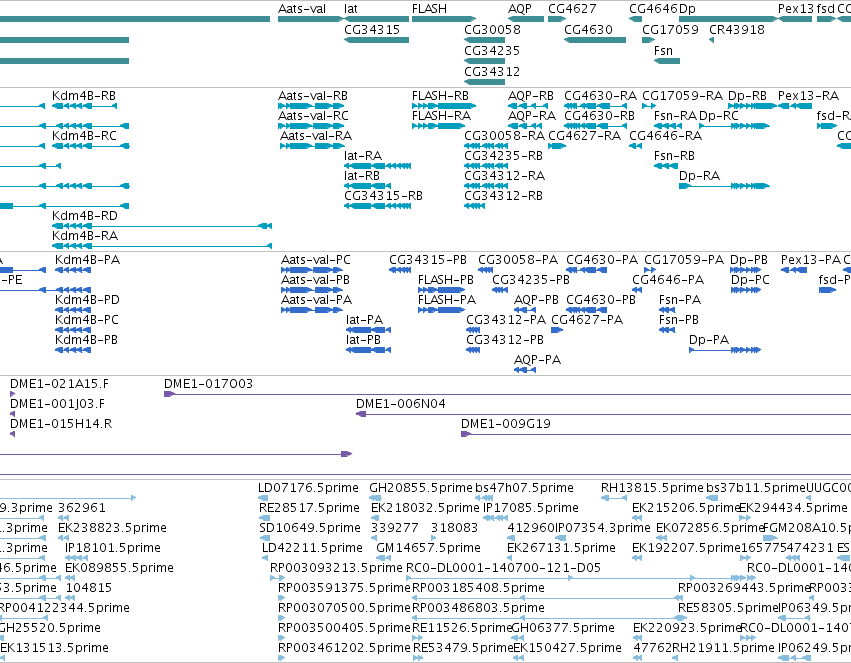Click the RH13815.5prime EST feature
The height and width of the screenshot is (663, 851).
click(x=614, y=498)
